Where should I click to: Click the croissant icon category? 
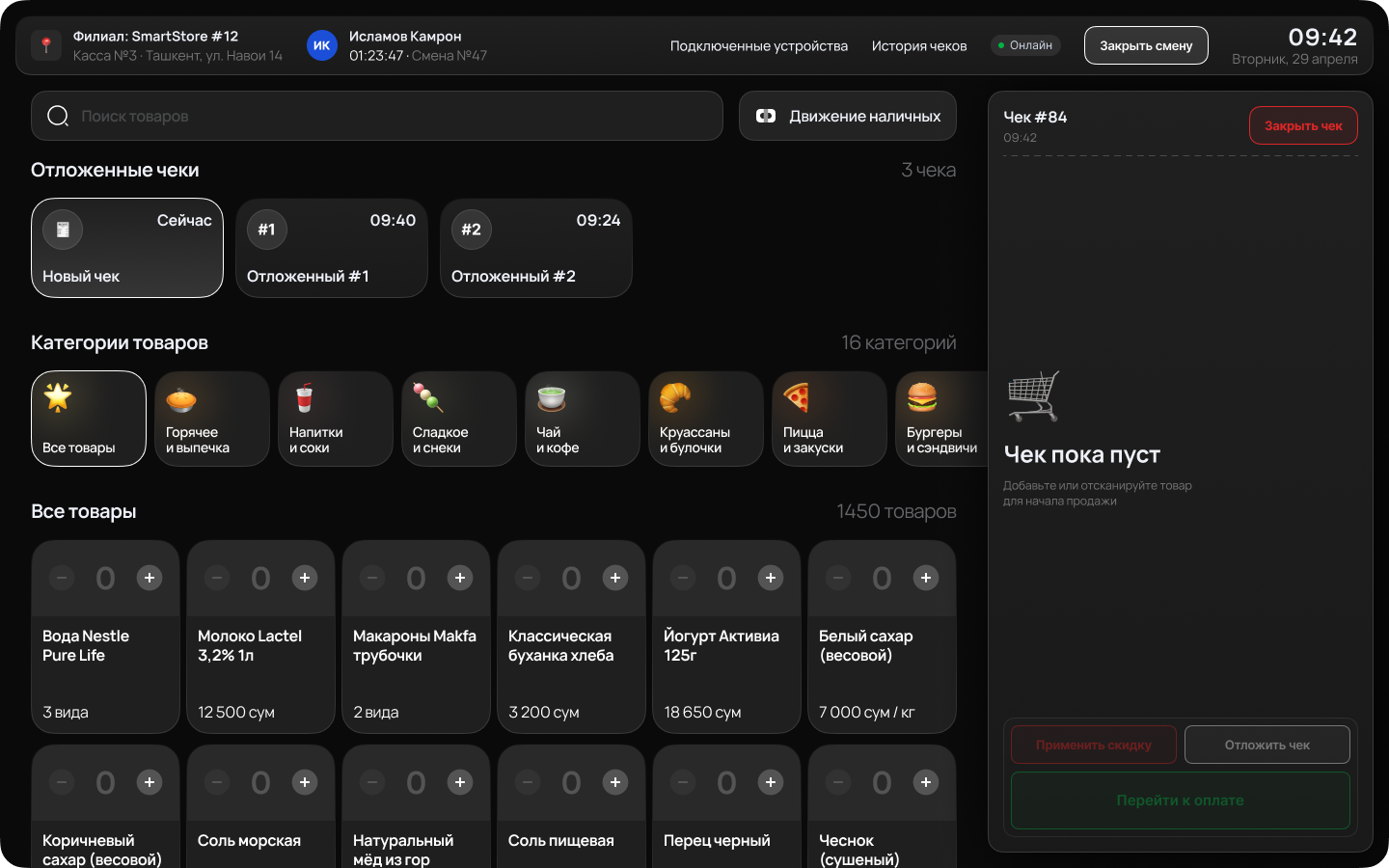click(675, 397)
